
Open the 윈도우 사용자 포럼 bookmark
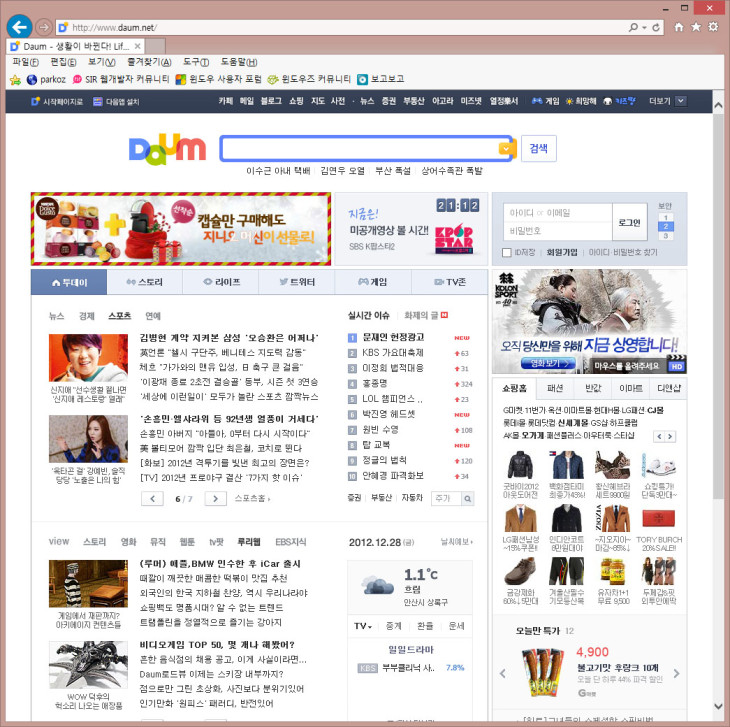(x=218, y=80)
